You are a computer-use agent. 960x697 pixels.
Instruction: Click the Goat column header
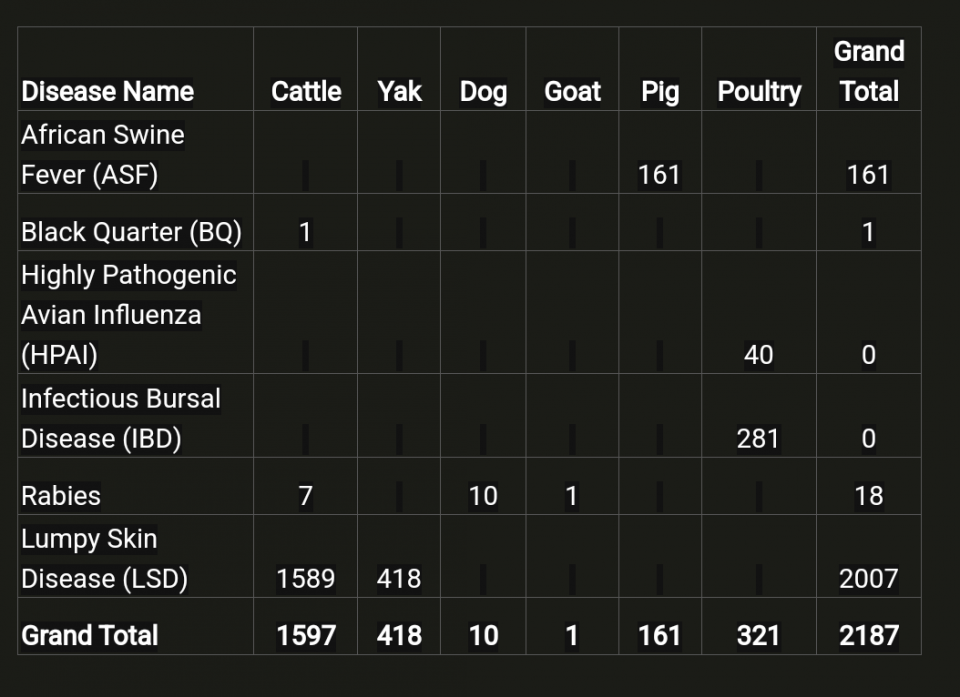572,92
